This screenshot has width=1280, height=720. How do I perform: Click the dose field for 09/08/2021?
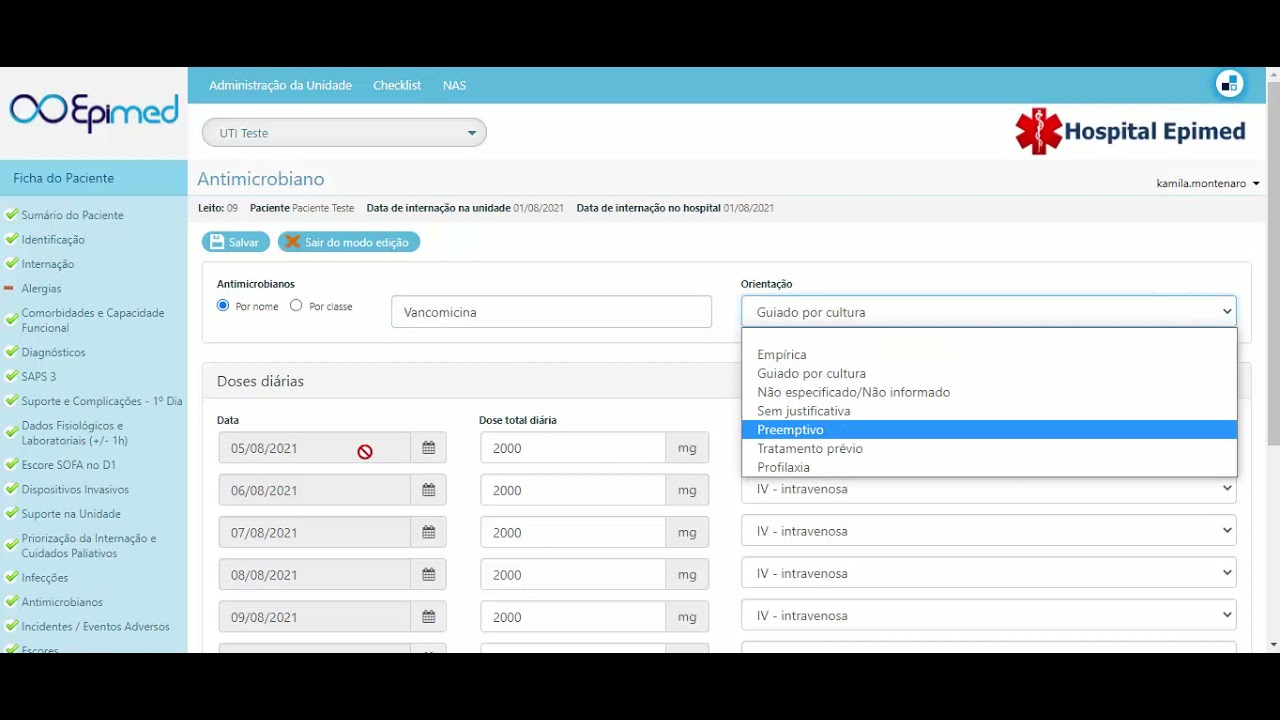(x=573, y=617)
